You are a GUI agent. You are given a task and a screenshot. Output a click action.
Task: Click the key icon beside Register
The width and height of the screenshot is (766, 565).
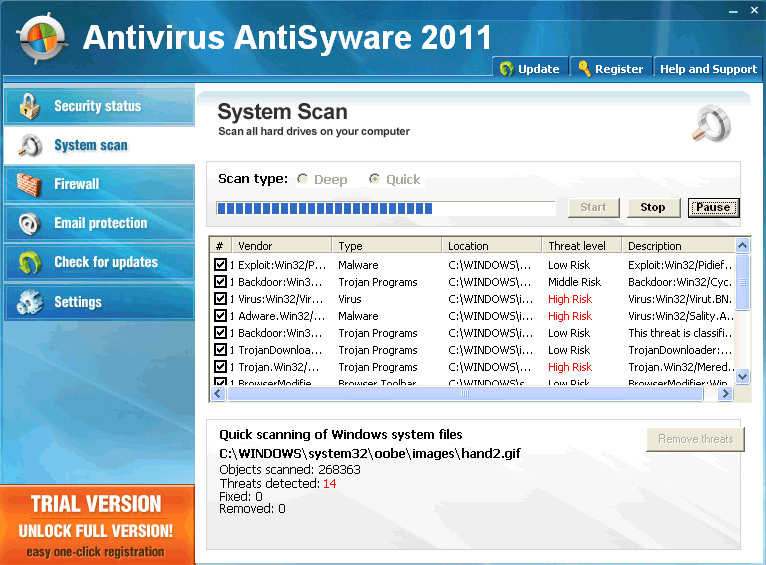(x=584, y=69)
